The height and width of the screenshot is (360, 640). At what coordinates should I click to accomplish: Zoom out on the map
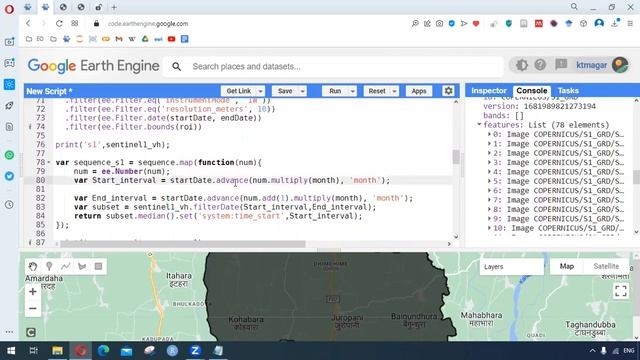[x=33, y=309]
